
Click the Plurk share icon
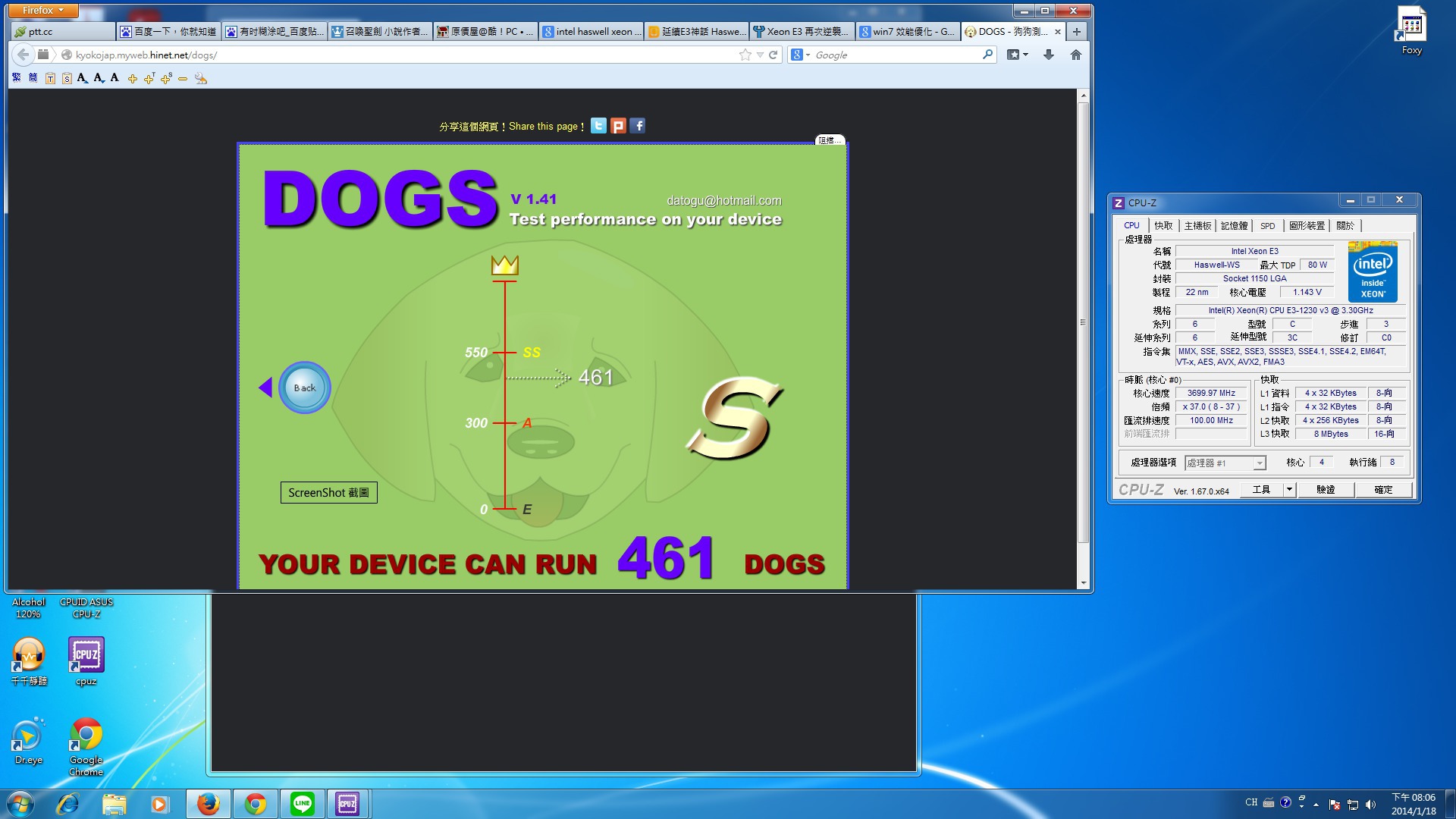pyautogui.click(x=618, y=126)
